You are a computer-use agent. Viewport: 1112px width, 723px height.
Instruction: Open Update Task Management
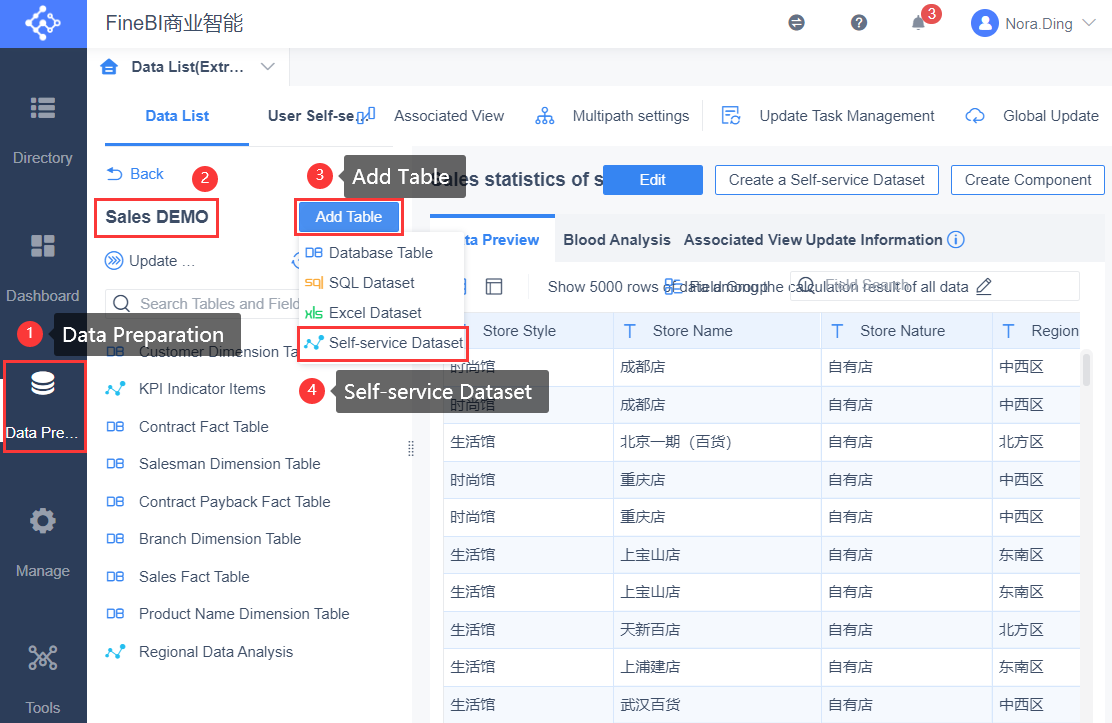(847, 116)
